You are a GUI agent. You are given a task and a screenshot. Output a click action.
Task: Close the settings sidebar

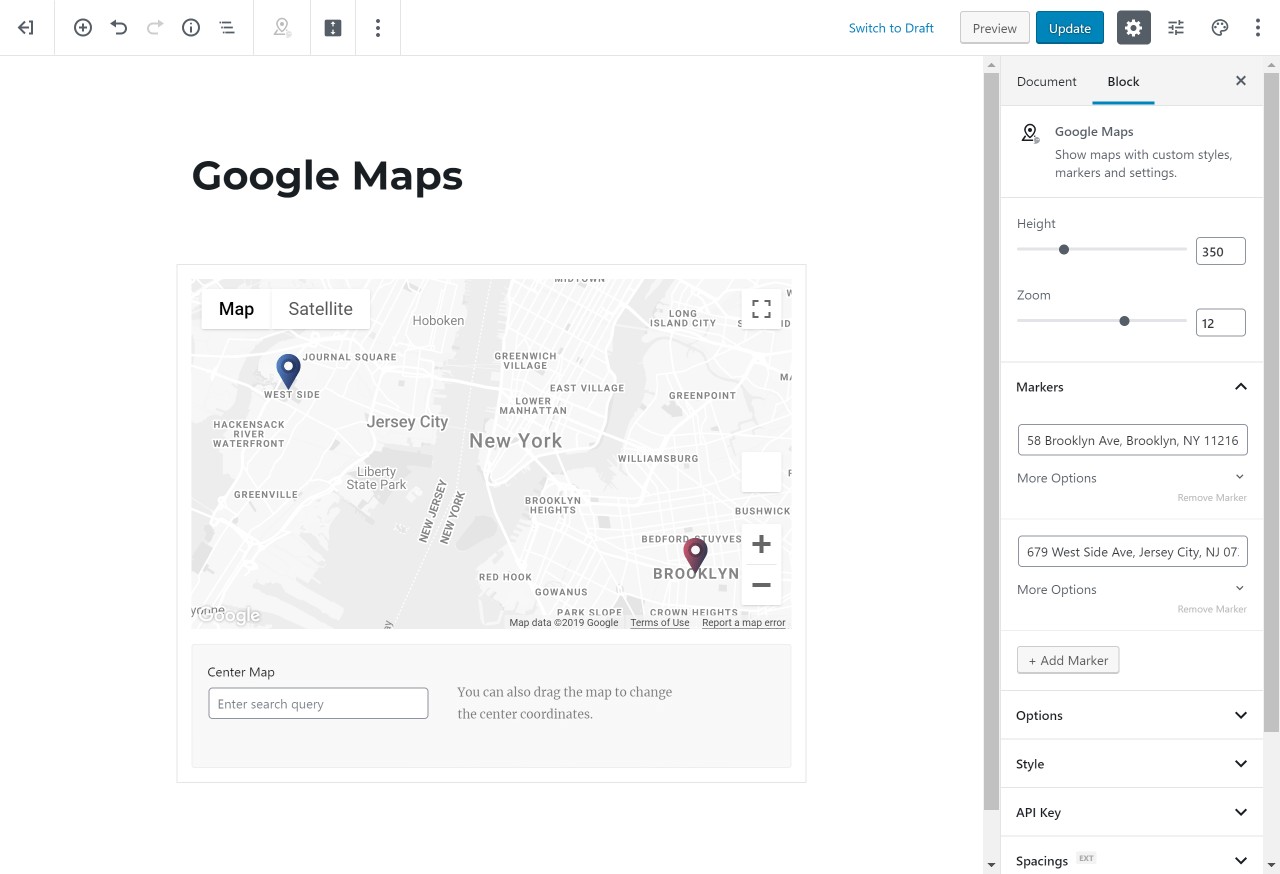[x=1241, y=81]
